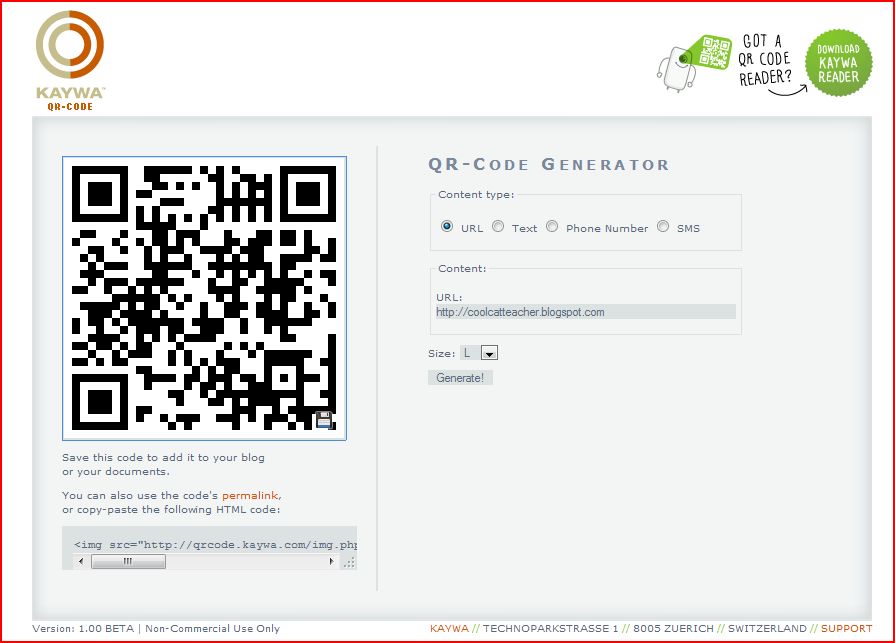Click into the URL input field

tap(586, 312)
